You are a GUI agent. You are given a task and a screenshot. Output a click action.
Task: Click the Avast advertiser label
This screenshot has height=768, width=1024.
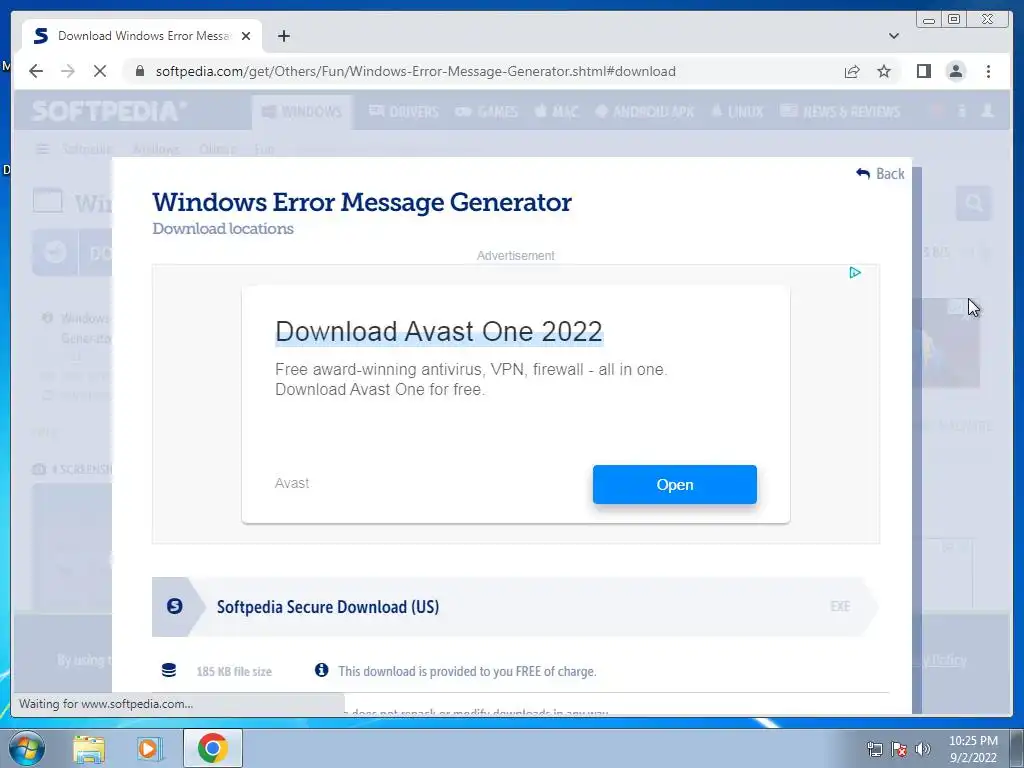[292, 483]
